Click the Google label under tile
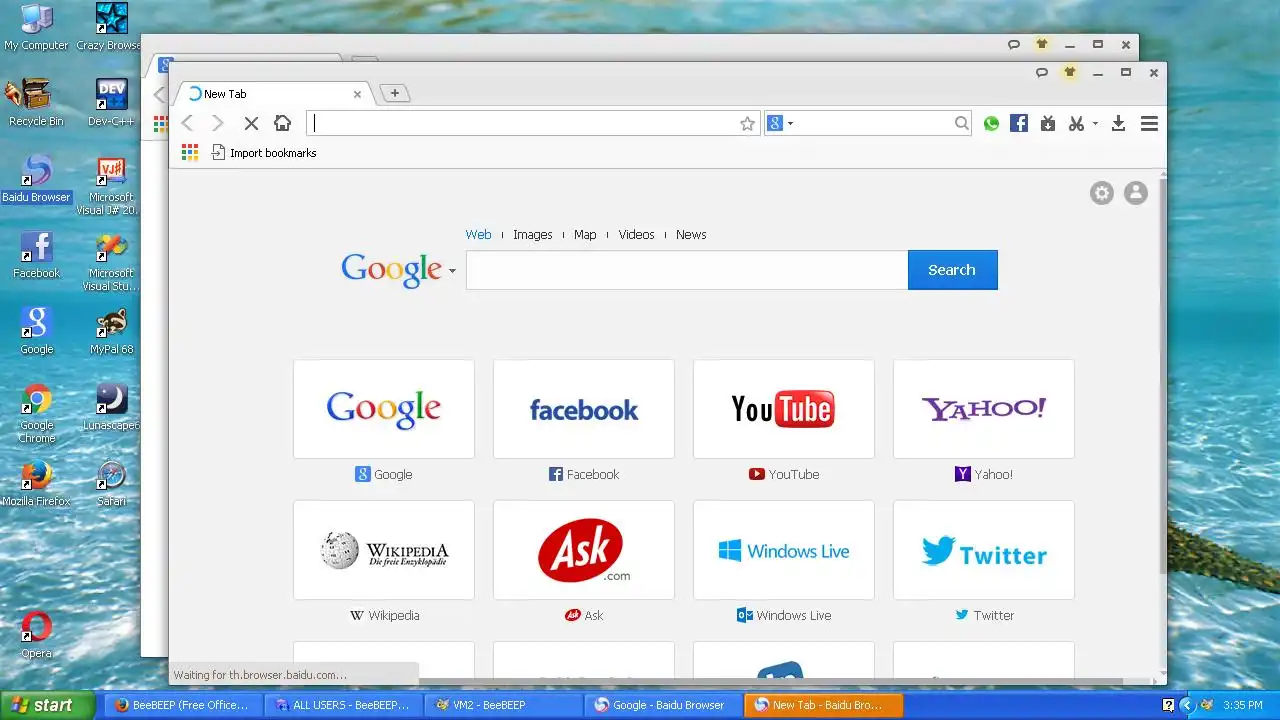The height and width of the screenshot is (720, 1280). [x=393, y=474]
